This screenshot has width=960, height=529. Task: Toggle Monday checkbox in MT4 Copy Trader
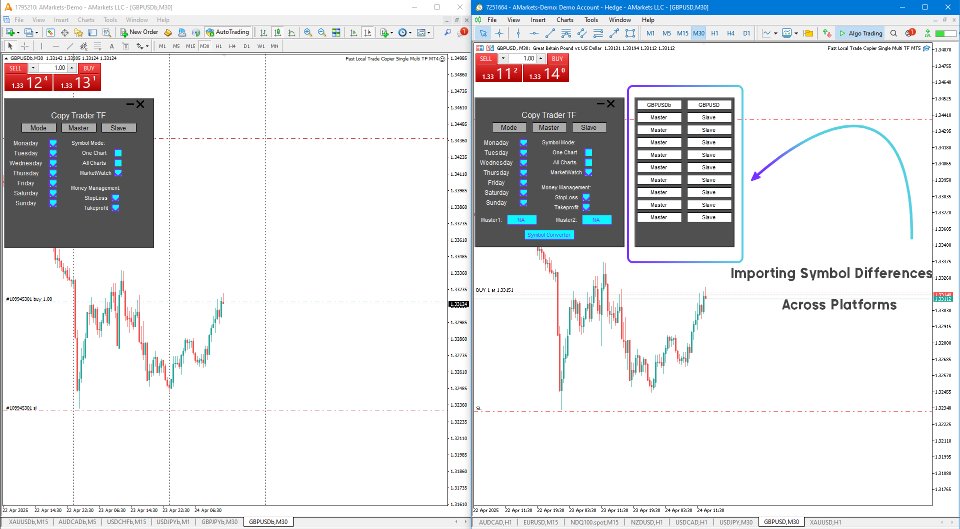click(53, 143)
